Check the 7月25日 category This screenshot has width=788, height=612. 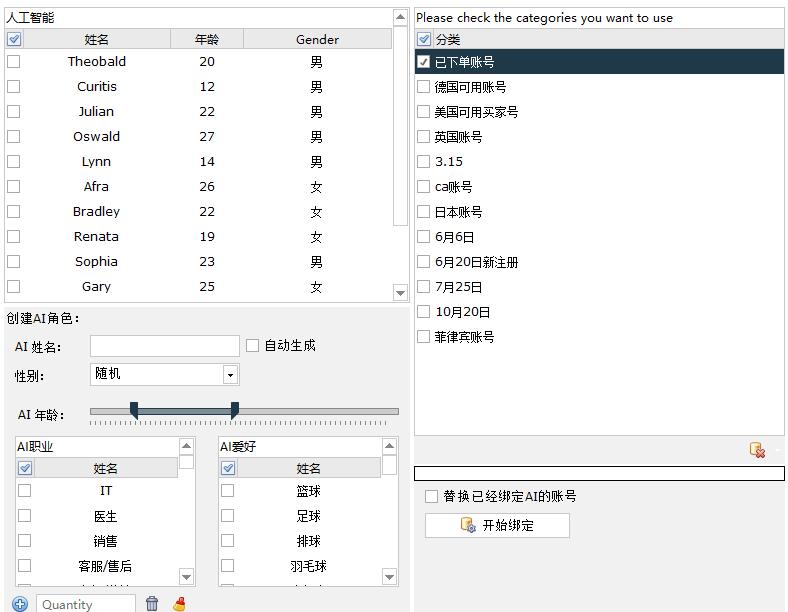pos(424,286)
